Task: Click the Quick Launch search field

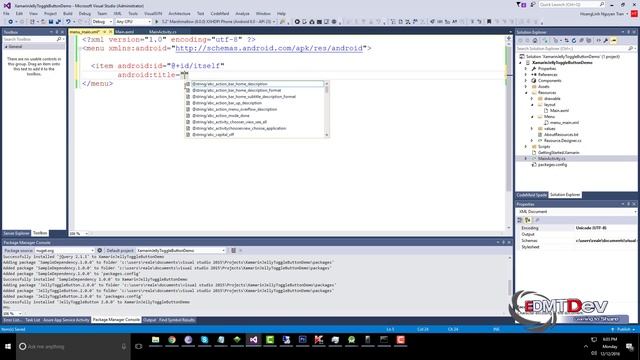Action: [x=572, y=4]
